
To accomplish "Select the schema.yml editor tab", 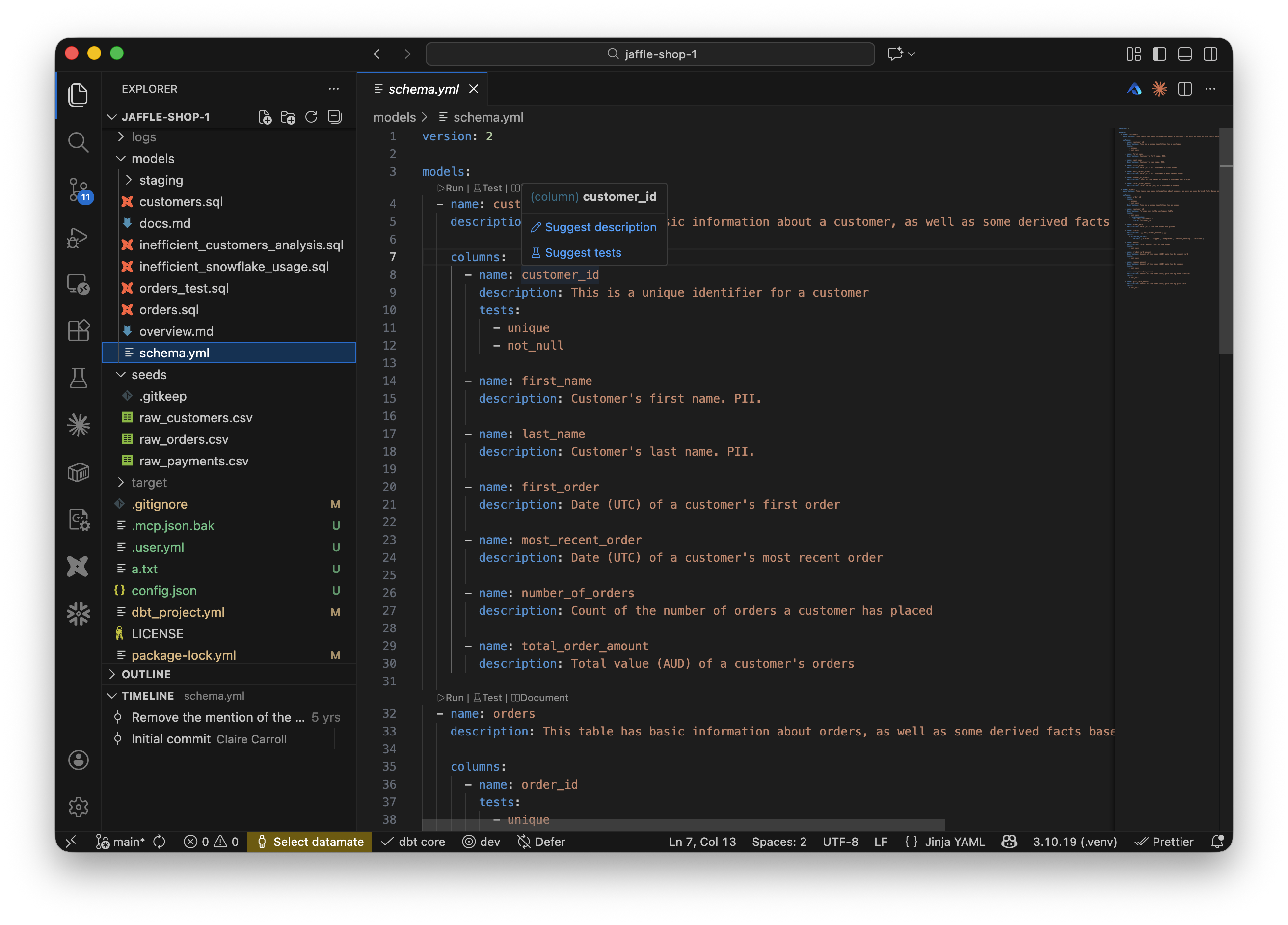I will [423, 89].
